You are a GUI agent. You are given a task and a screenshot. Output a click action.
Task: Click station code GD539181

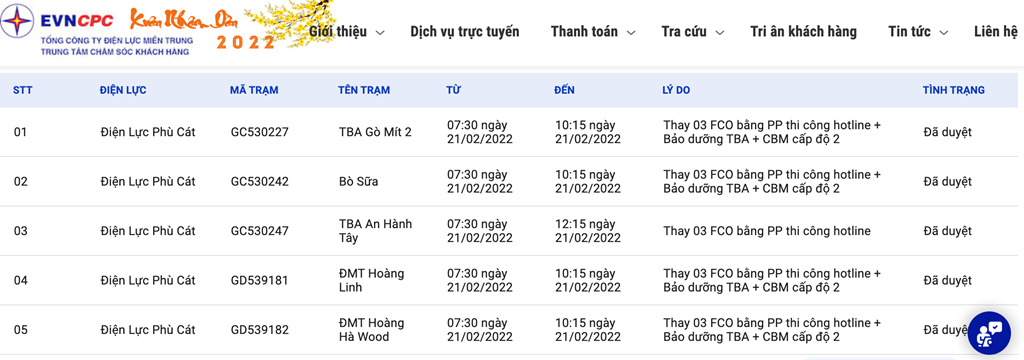pos(259,281)
